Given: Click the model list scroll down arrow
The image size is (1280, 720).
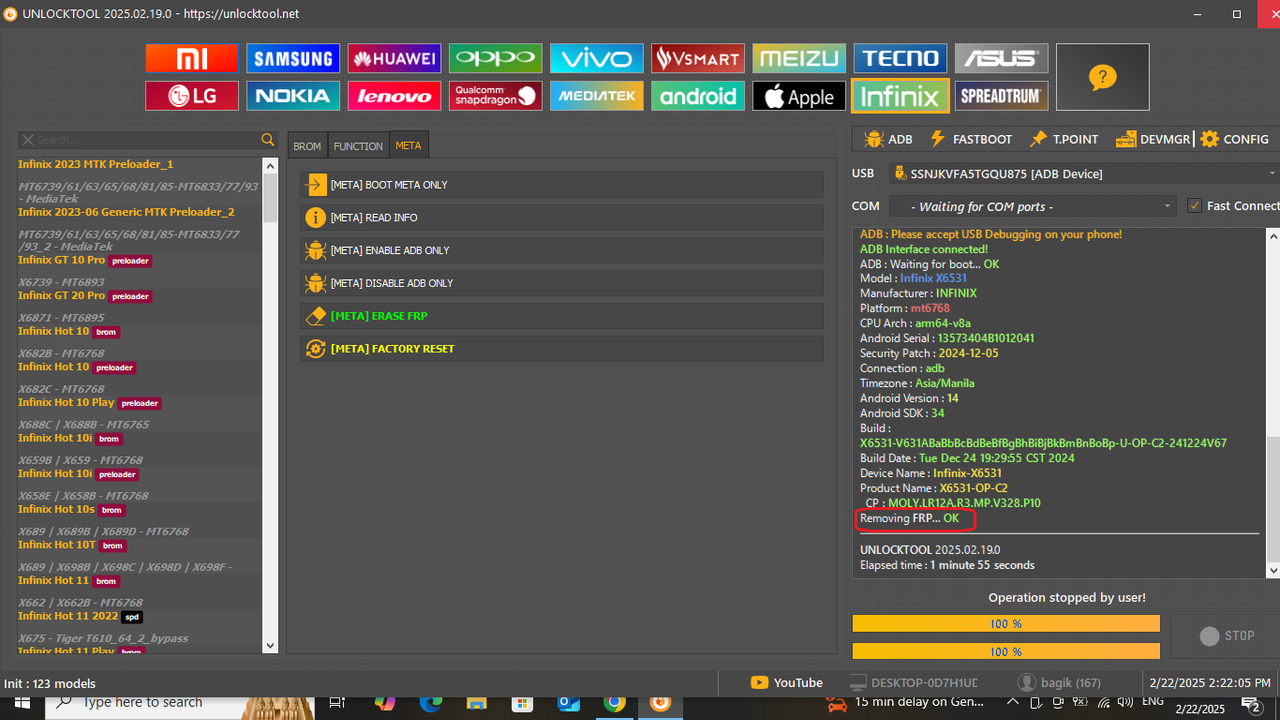Looking at the screenshot, I should pos(270,646).
